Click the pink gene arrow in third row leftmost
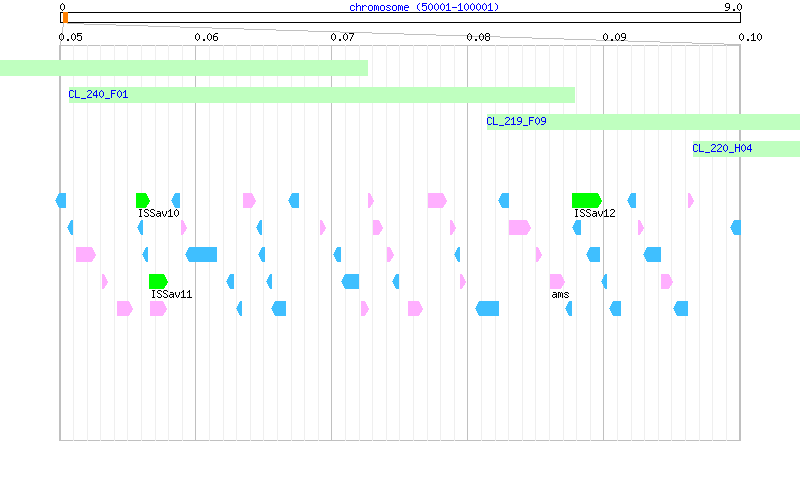 pos(86,254)
